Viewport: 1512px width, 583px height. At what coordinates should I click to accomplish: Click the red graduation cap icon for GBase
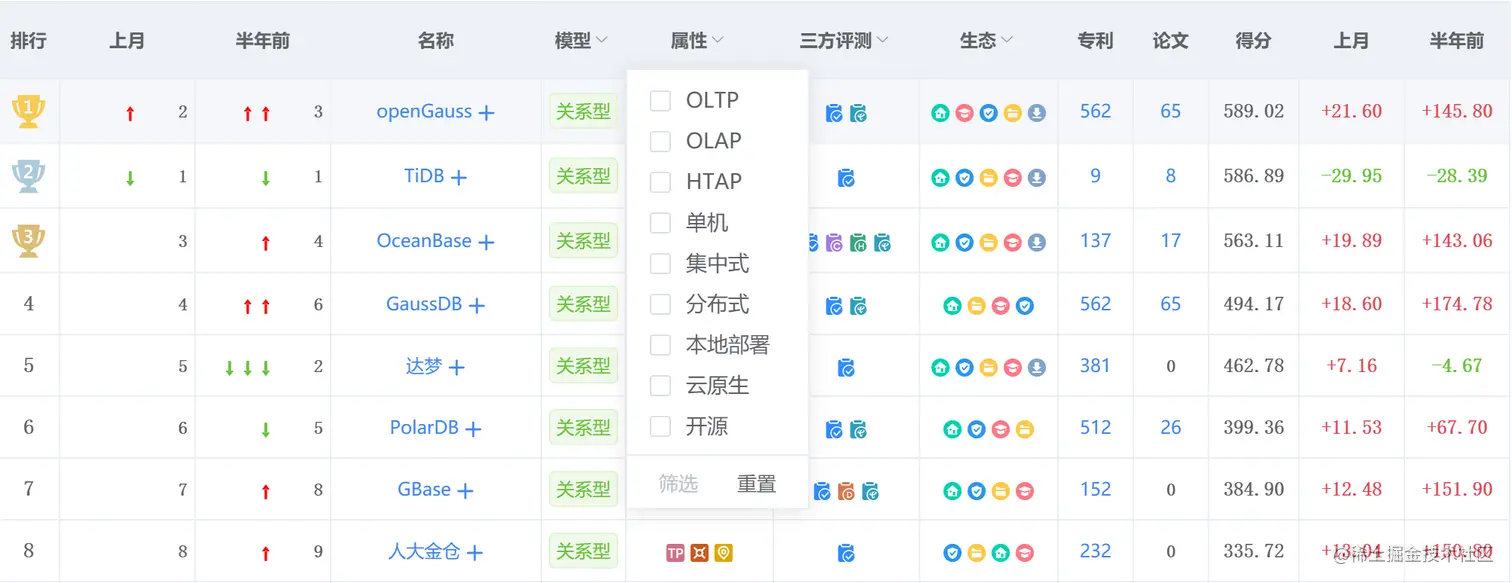point(1025,491)
